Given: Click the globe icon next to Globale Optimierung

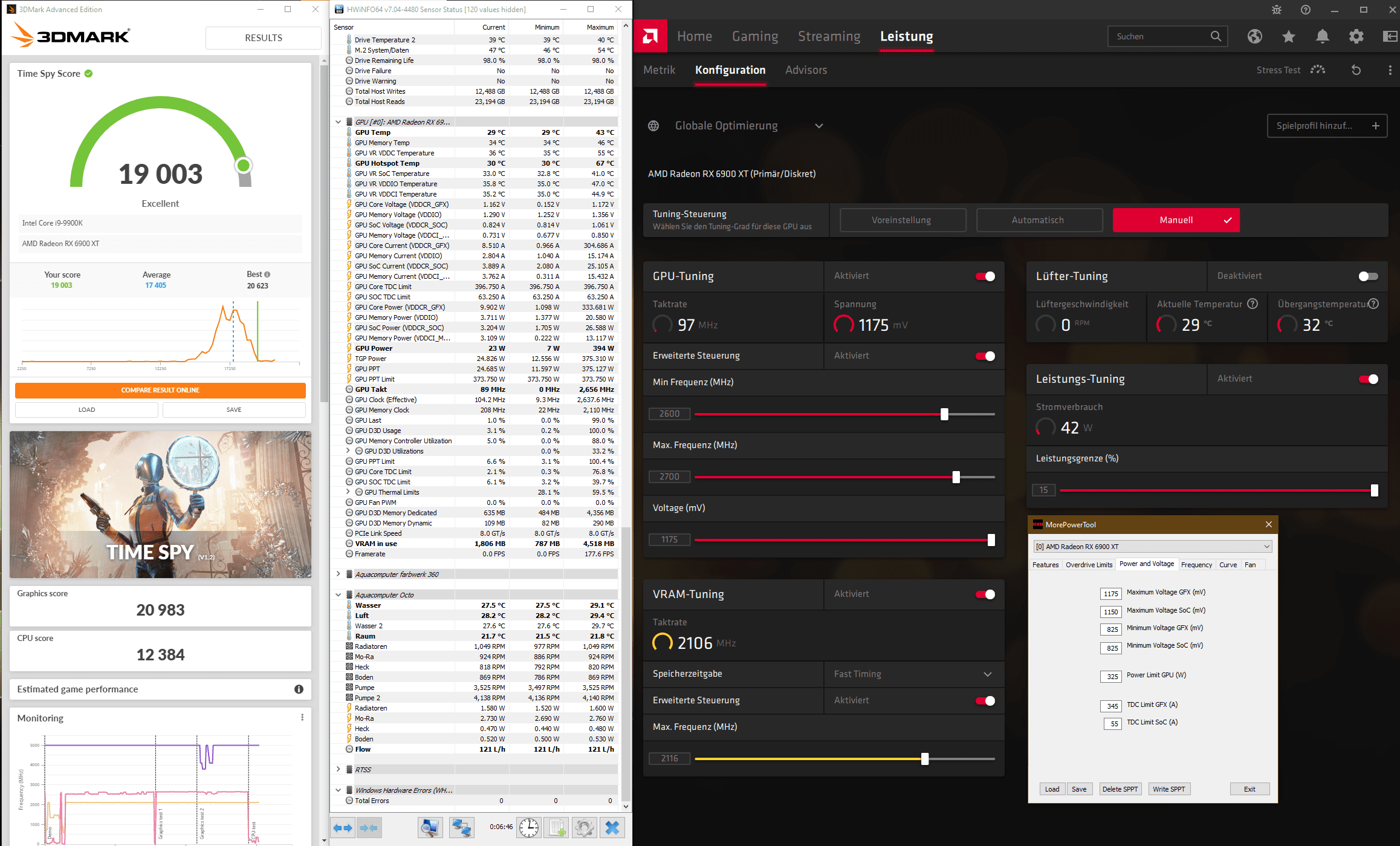Looking at the screenshot, I should click(653, 126).
